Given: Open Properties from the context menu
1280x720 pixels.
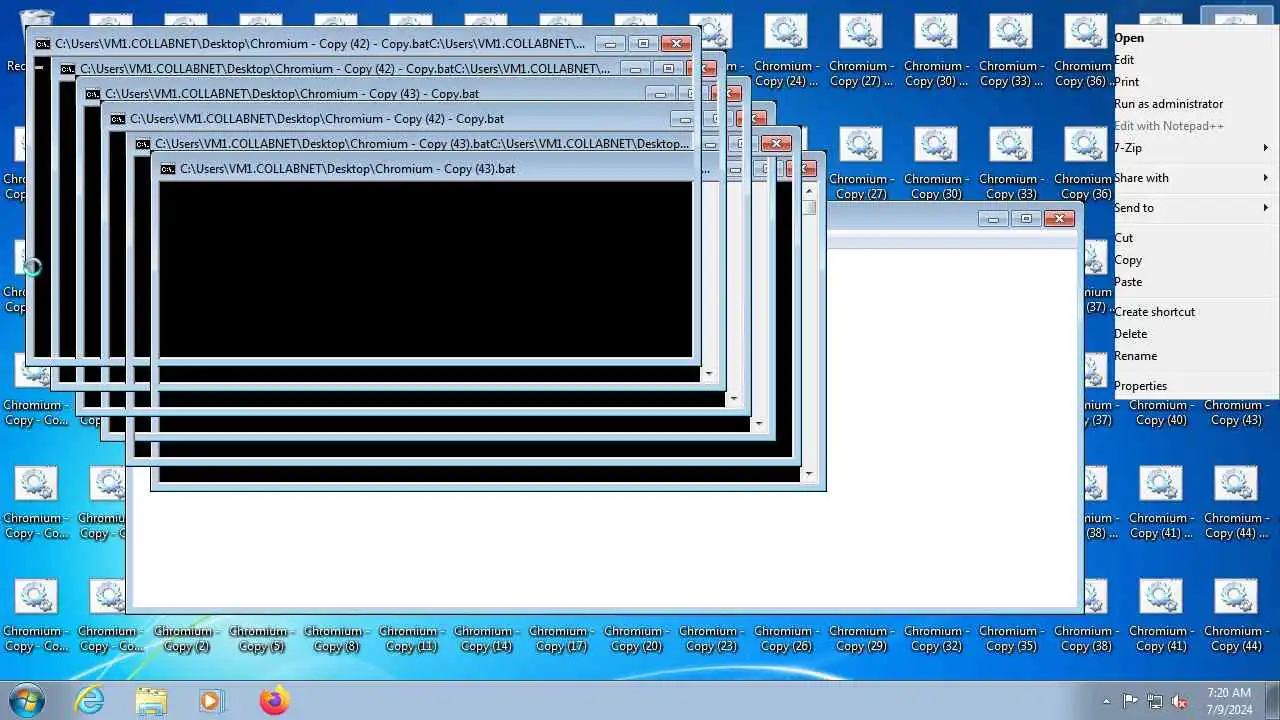Looking at the screenshot, I should (1140, 386).
